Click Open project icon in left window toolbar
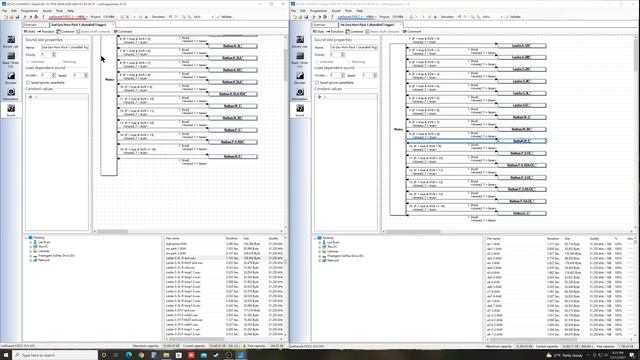 (x=11, y=17)
